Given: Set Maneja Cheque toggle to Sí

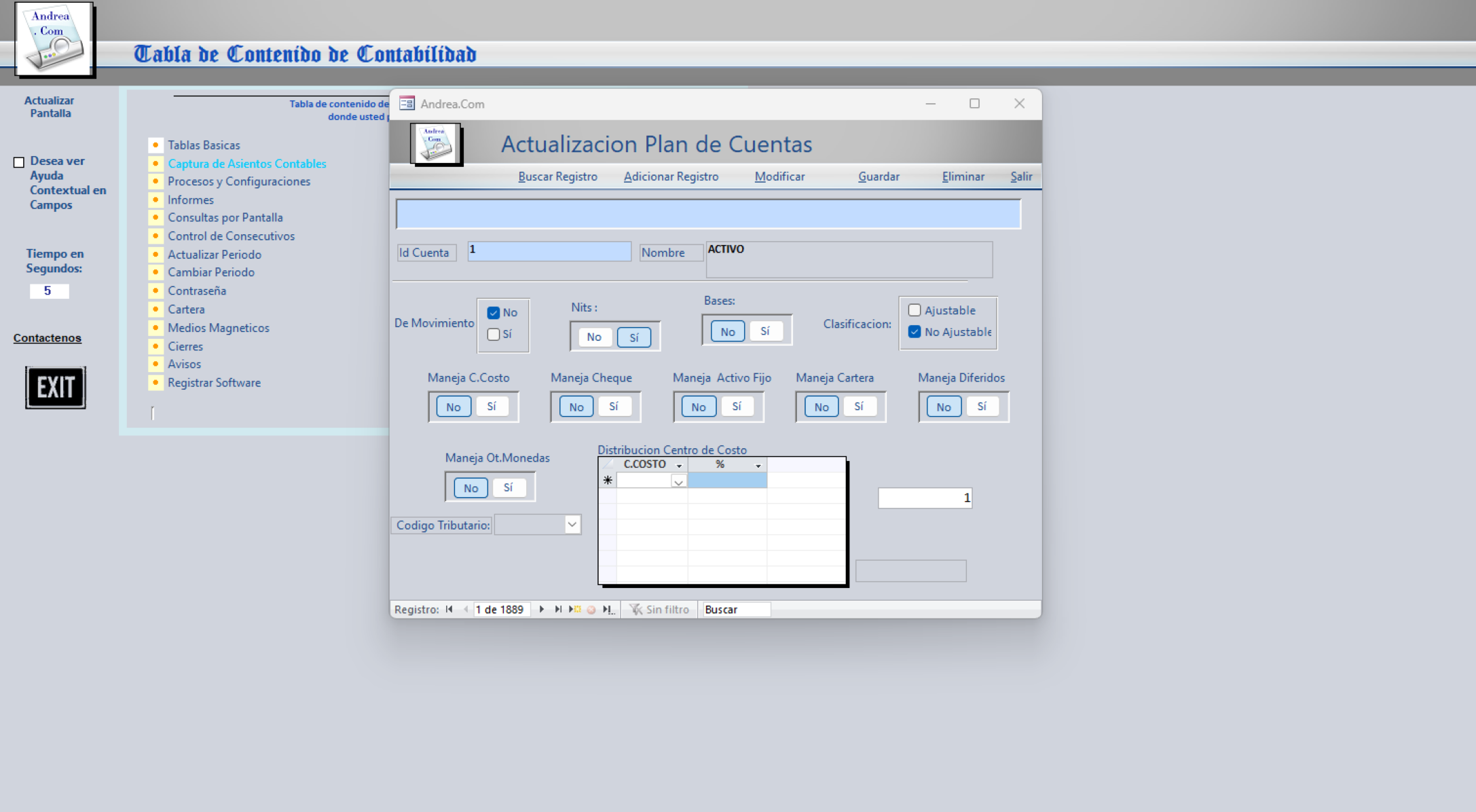Looking at the screenshot, I should coord(614,406).
